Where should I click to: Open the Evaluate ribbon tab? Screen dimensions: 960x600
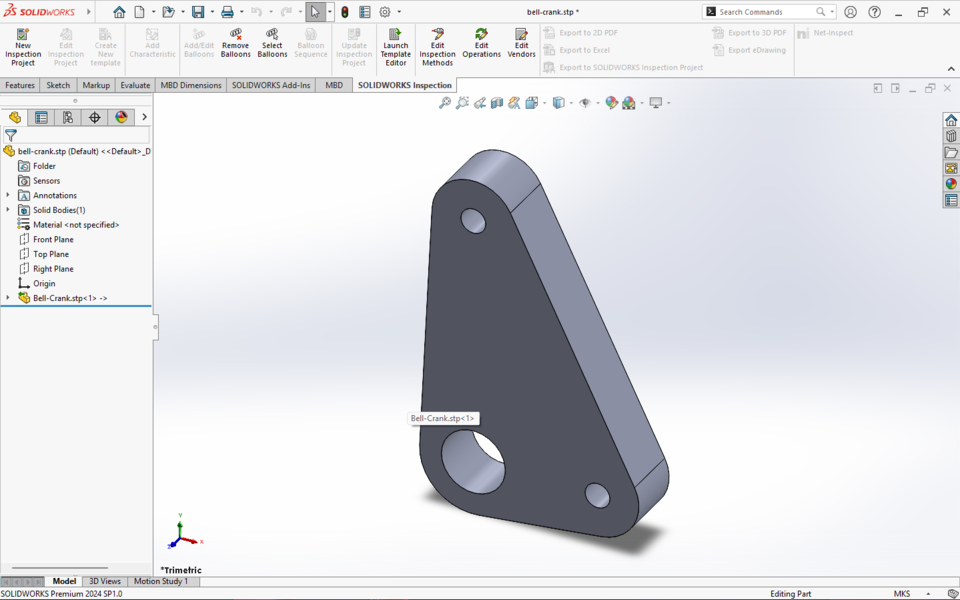[135, 85]
